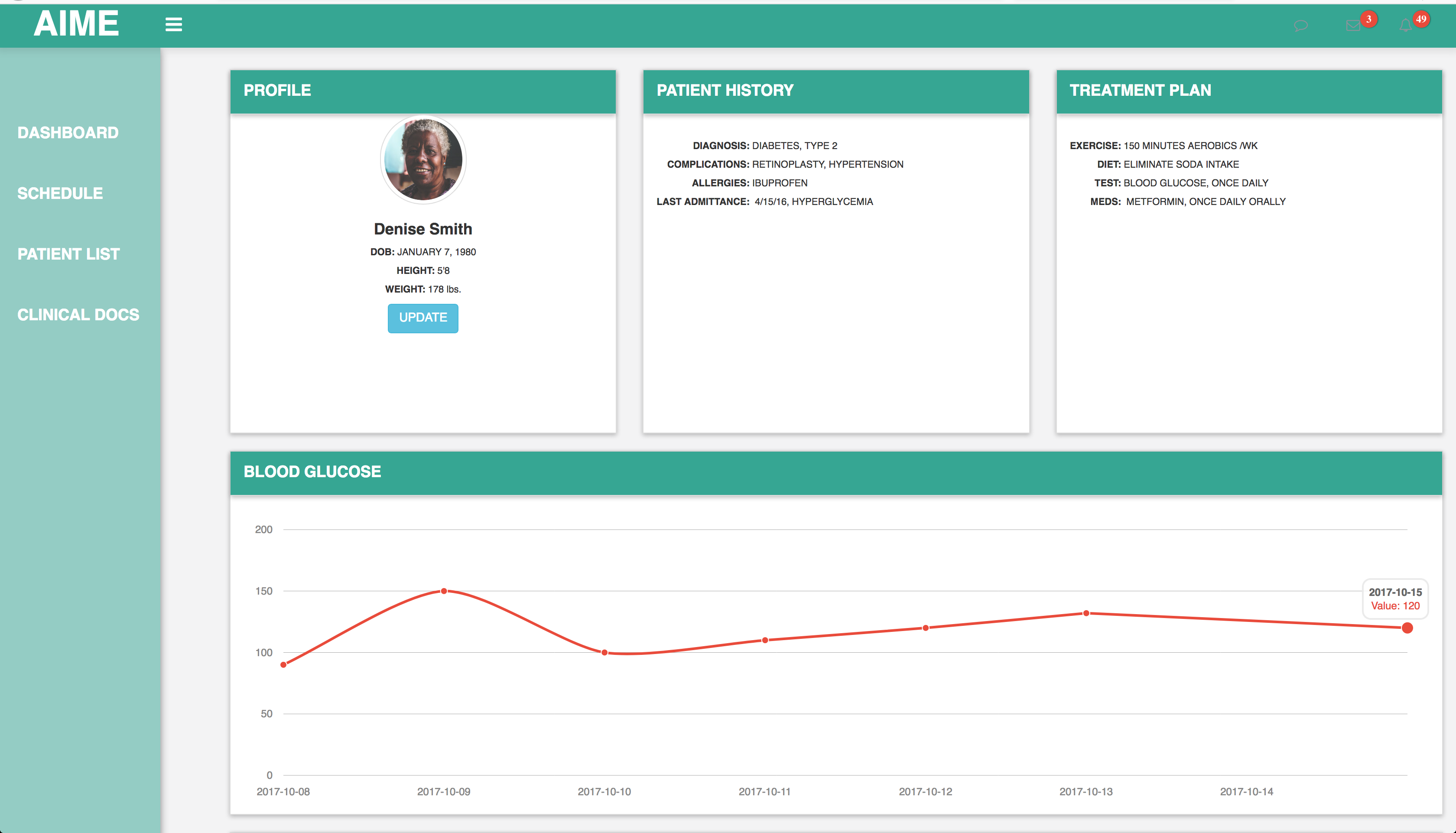The height and width of the screenshot is (833, 1456).
Task: Open the mail envelope icon
Action: click(1352, 26)
